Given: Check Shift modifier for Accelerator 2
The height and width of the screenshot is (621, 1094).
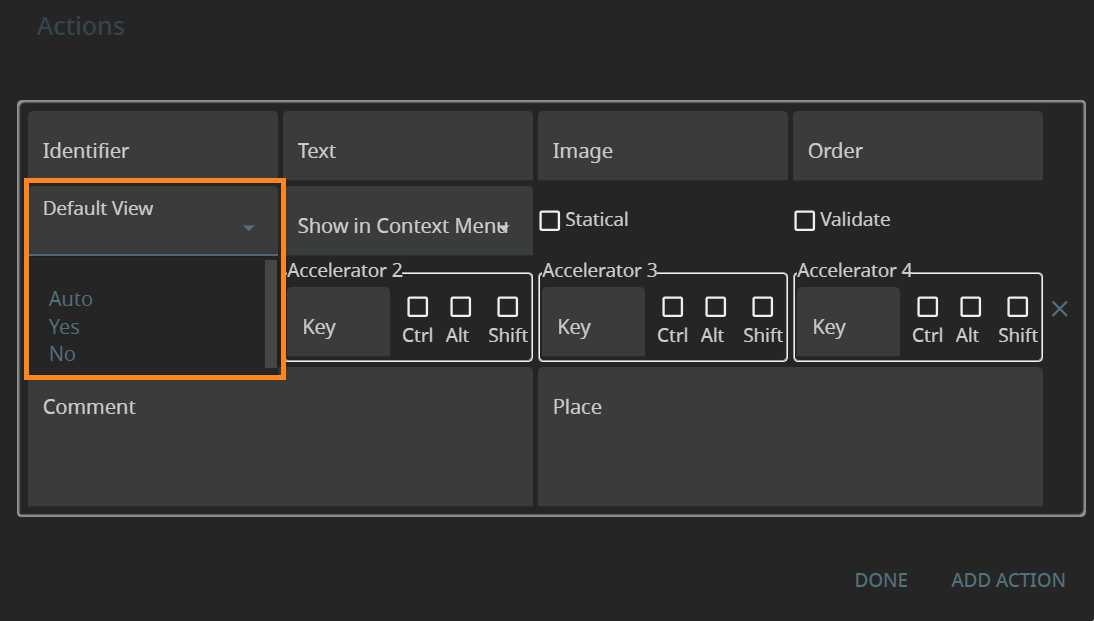Looking at the screenshot, I should tap(507, 307).
